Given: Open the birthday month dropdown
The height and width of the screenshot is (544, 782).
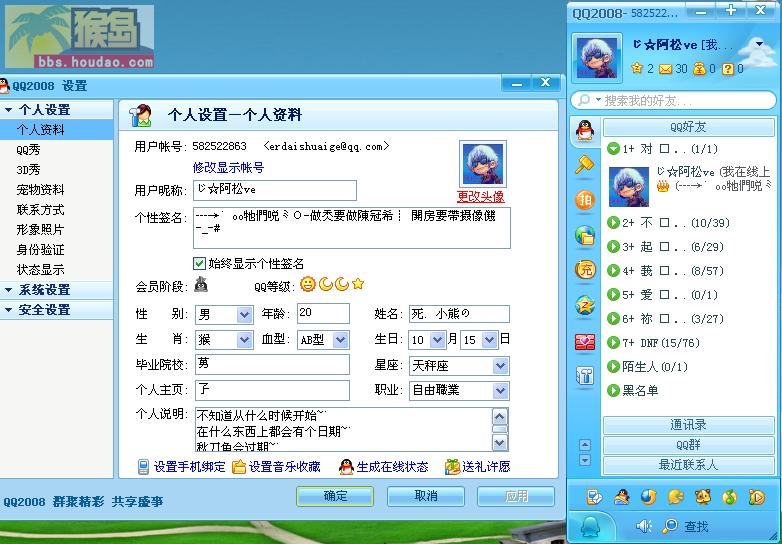Looking at the screenshot, I should (x=437, y=340).
